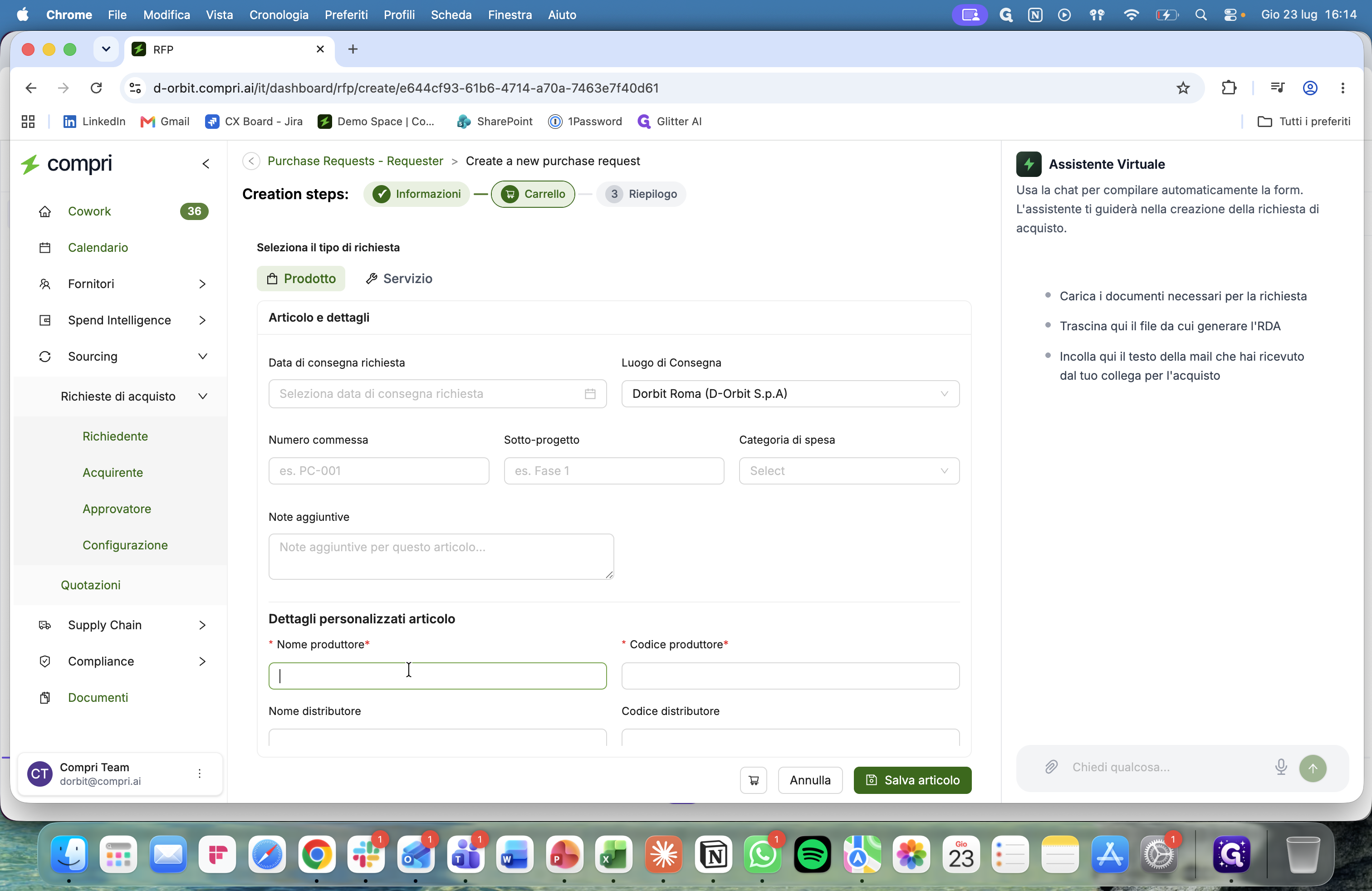Open the Chrome tab search dropdown arrow
Image resolution: width=1372 pixels, height=891 pixels.
(x=106, y=49)
